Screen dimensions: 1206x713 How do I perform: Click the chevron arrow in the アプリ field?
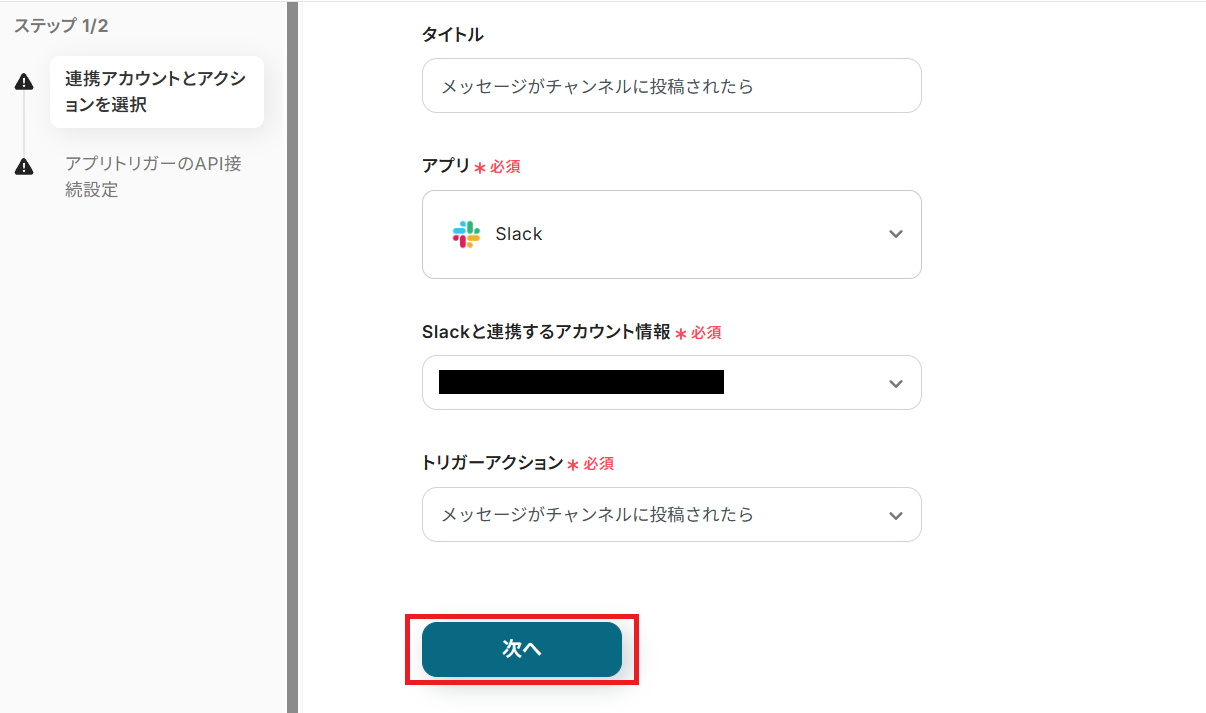point(895,234)
